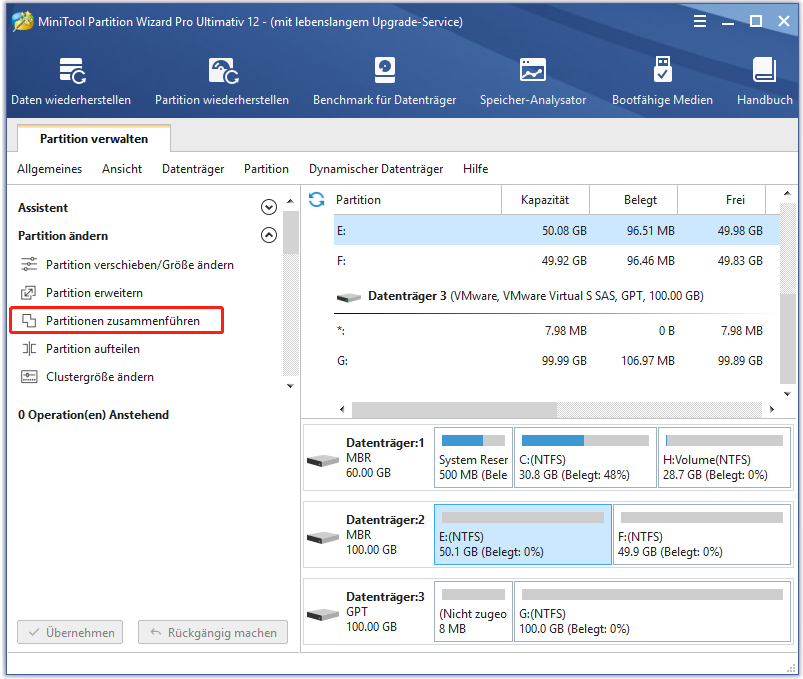
Task: Open the Ansicht menu
Action: 122,168
